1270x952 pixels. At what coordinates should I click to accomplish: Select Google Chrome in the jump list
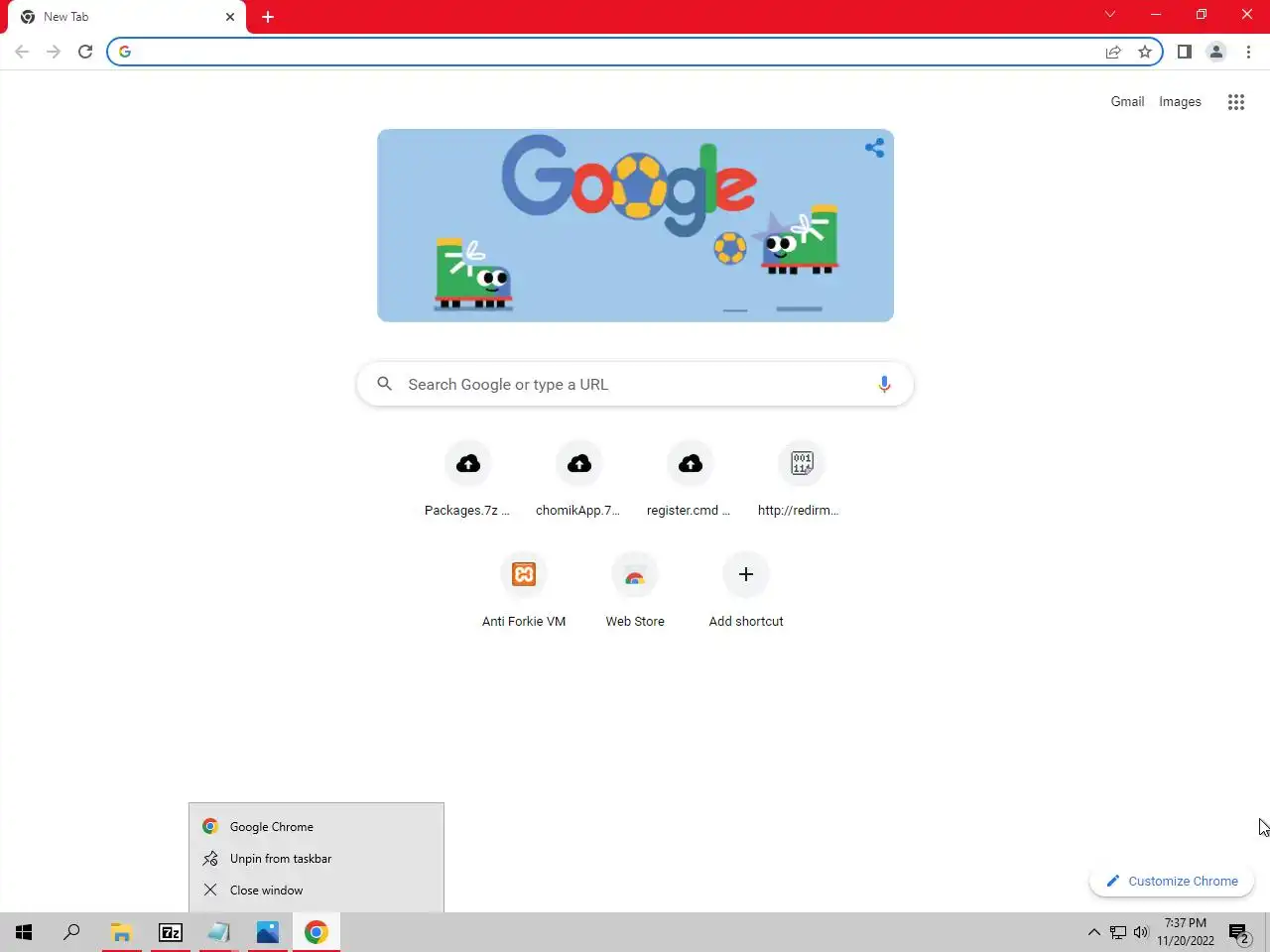[317, 826]
